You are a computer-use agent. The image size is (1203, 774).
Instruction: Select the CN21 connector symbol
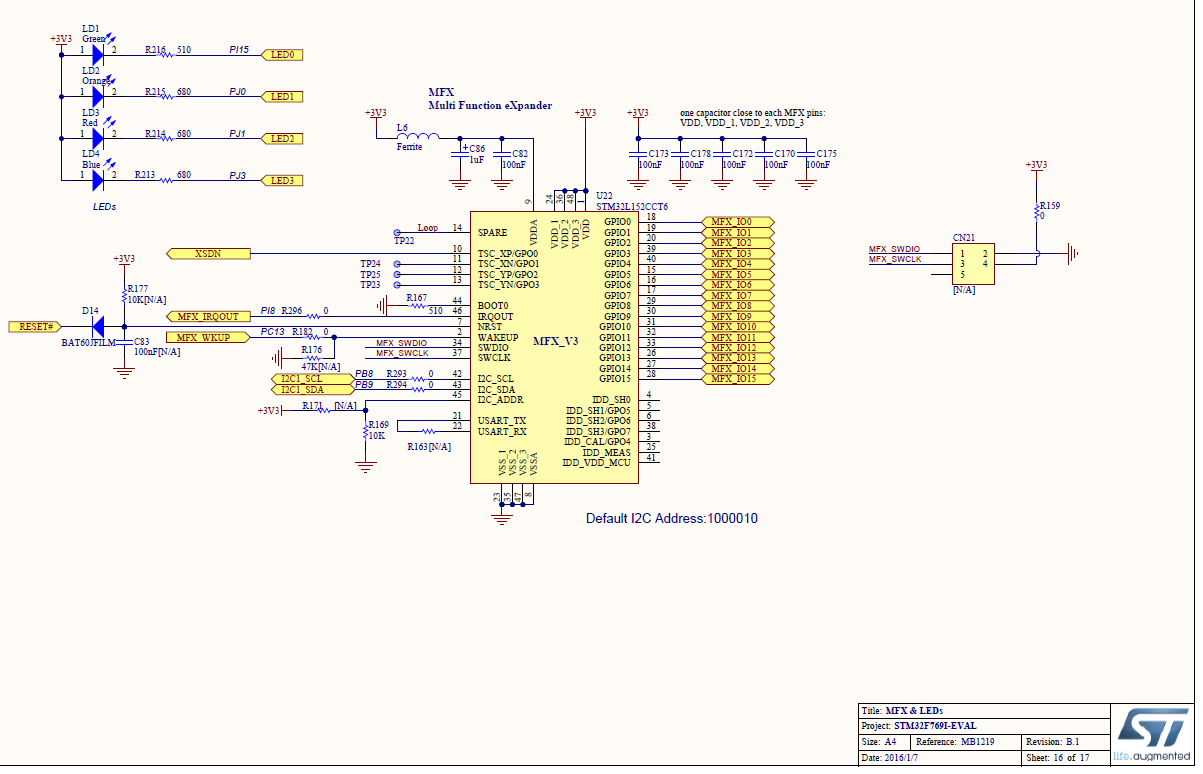pyautogui.click(x=972, y=264)
